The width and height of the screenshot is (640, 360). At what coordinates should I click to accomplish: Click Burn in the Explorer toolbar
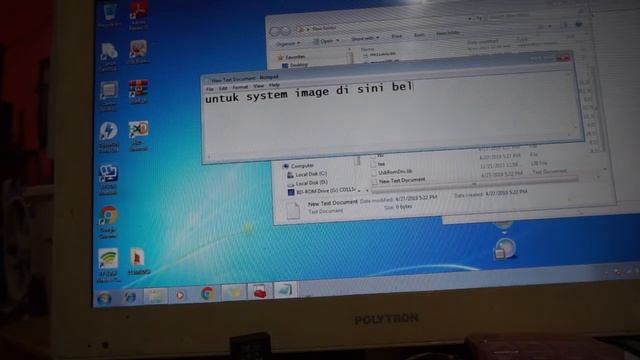[x=419, y=35]
